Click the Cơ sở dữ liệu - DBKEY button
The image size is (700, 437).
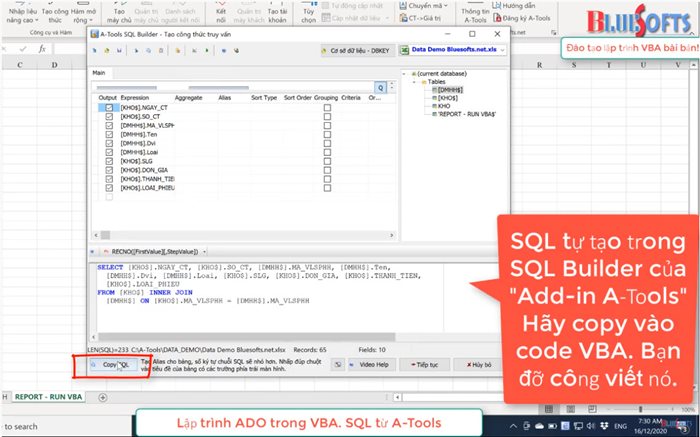356,48
